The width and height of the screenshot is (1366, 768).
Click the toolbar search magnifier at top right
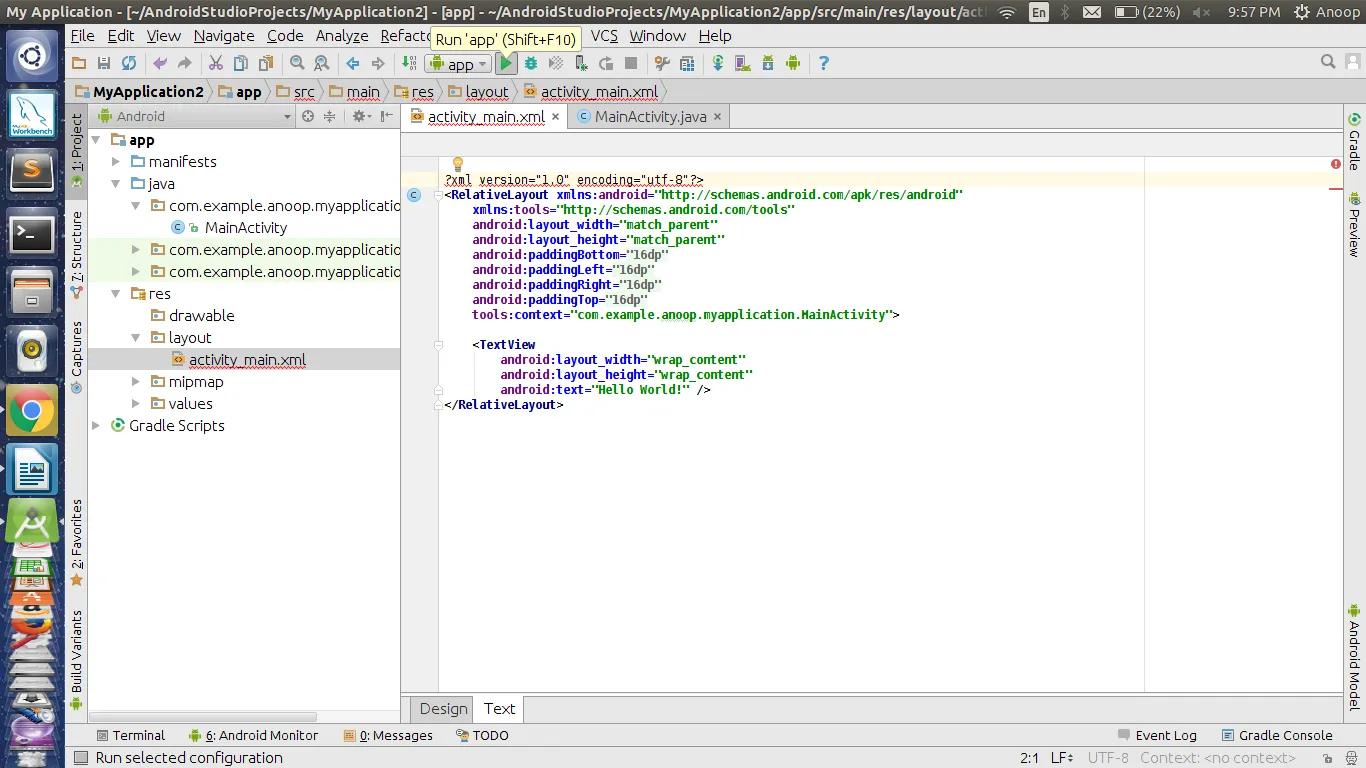point(1328,62)
